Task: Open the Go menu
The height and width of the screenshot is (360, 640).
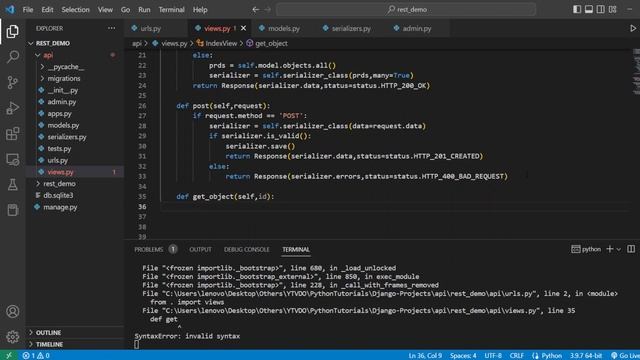Action: [x=125, y=9]
